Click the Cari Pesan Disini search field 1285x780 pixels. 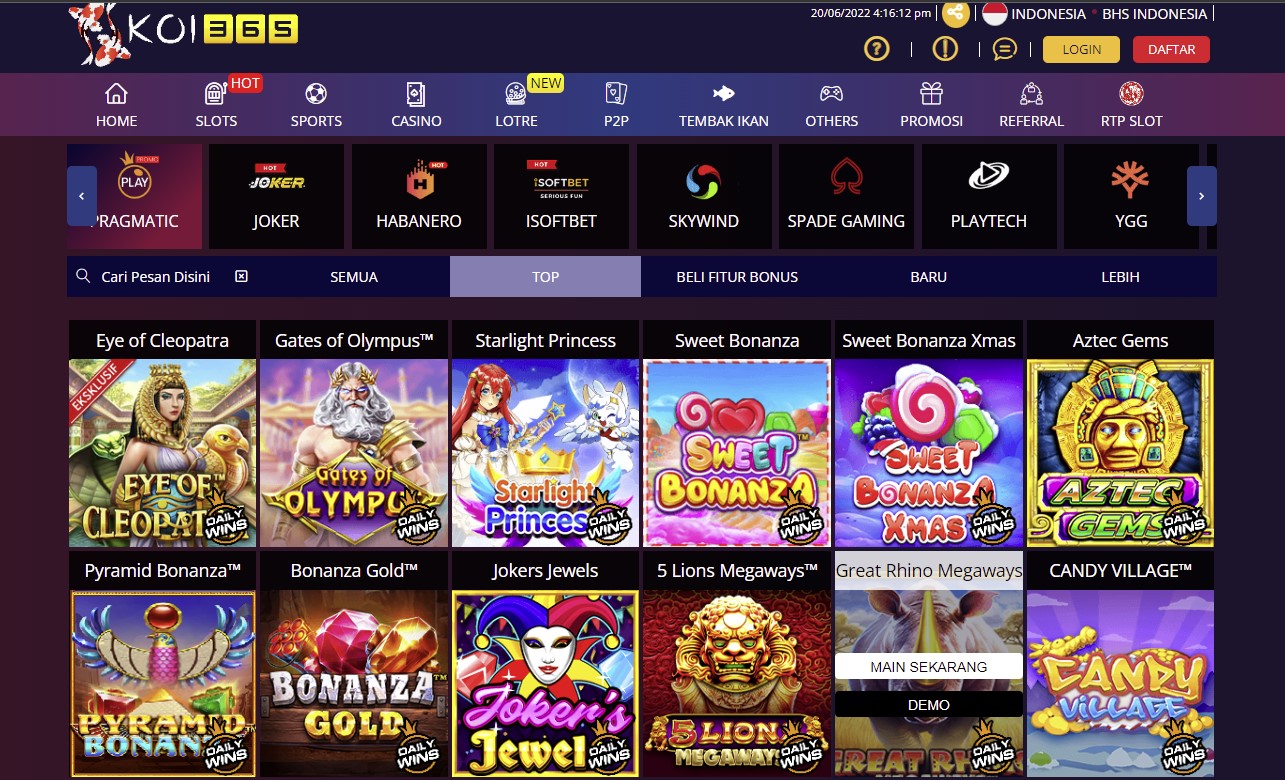pos(156,277)
